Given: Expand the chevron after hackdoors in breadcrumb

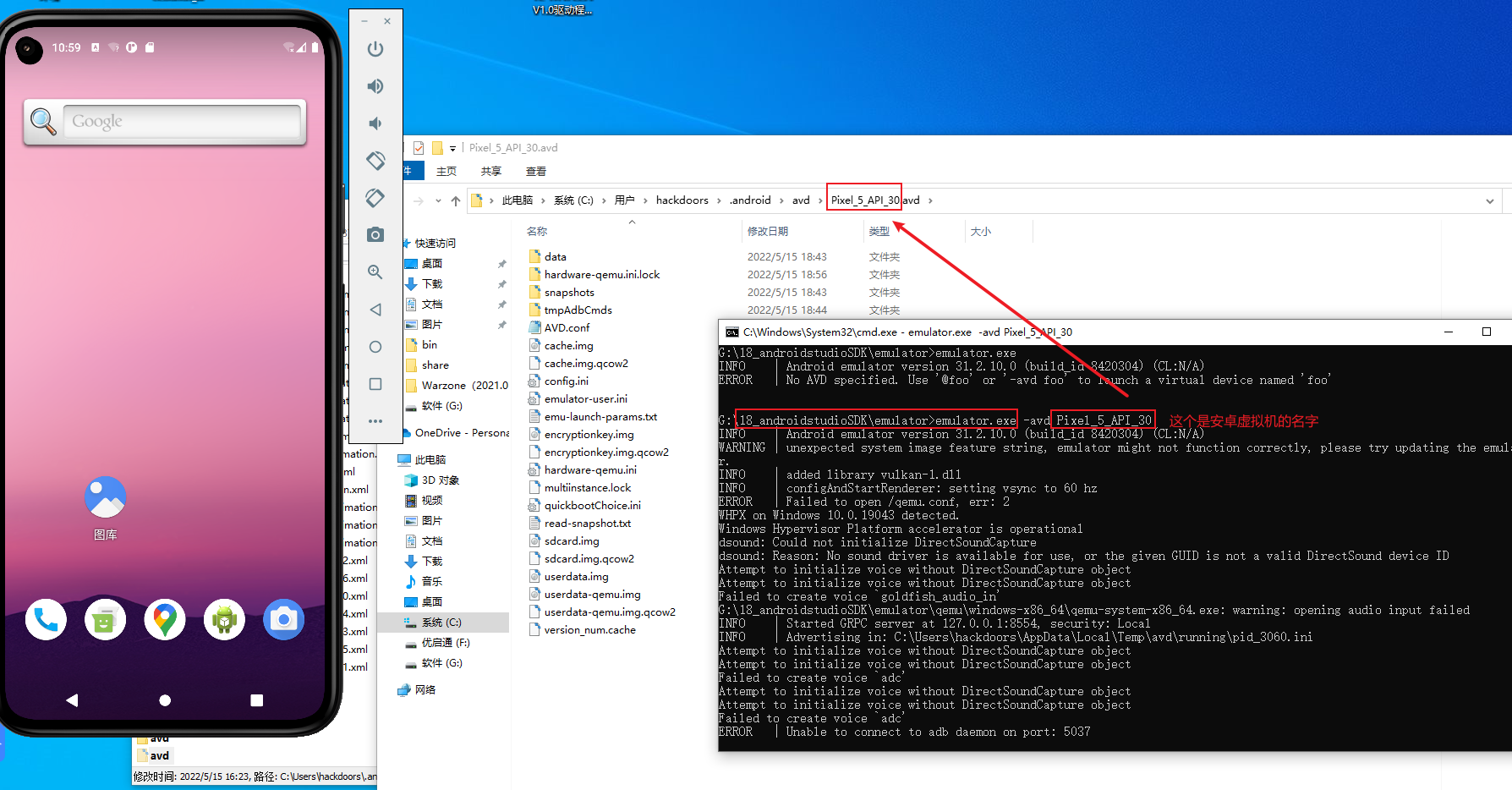Looking at the screenshot, I should 720,200.
